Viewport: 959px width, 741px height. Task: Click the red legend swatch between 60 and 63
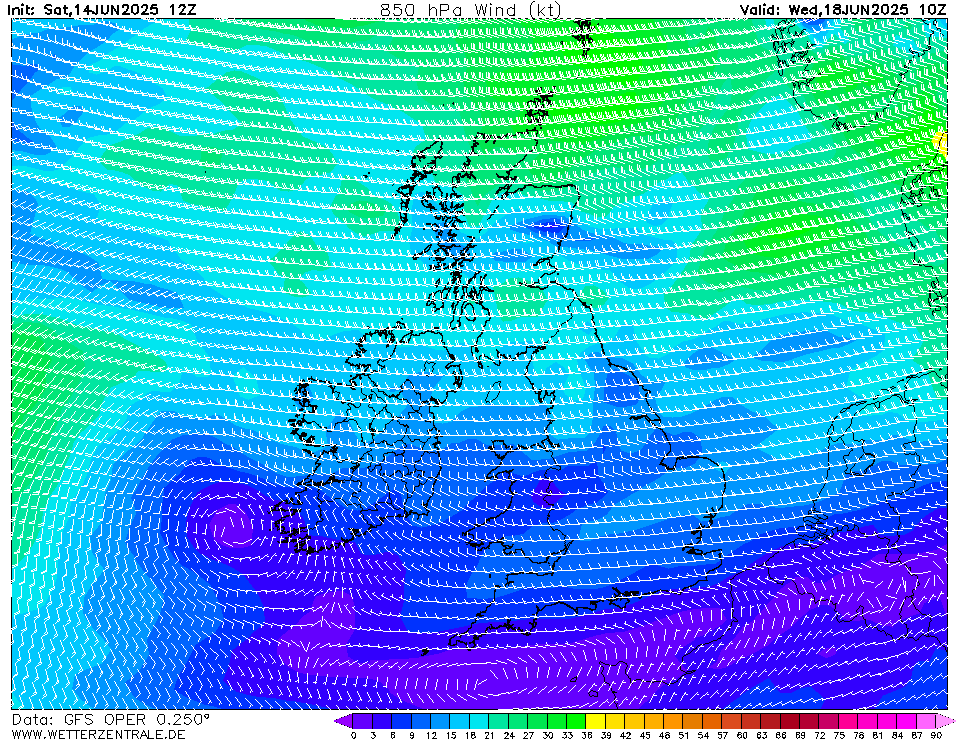751,721
